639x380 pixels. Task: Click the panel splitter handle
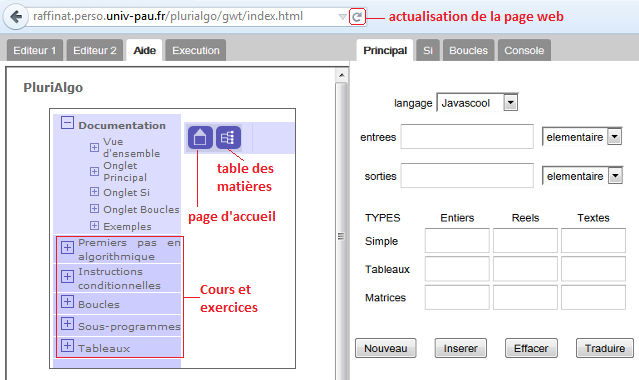pyautogui.click(x=341, y=236)
